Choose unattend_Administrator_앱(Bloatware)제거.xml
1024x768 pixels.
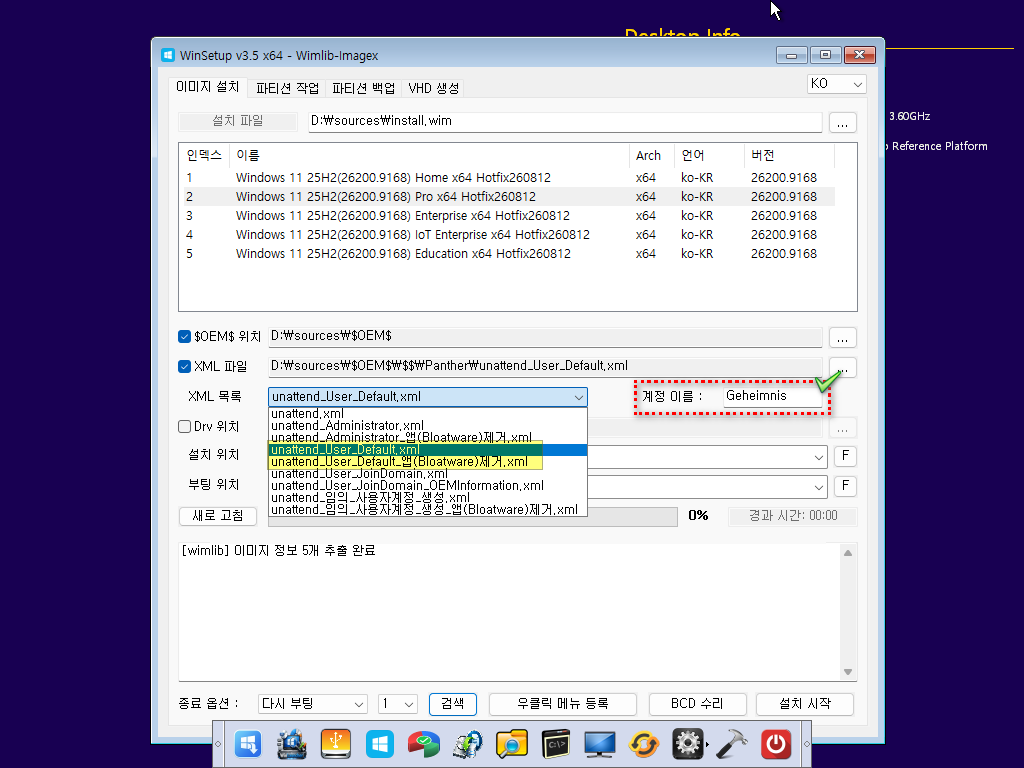(428, 438)
